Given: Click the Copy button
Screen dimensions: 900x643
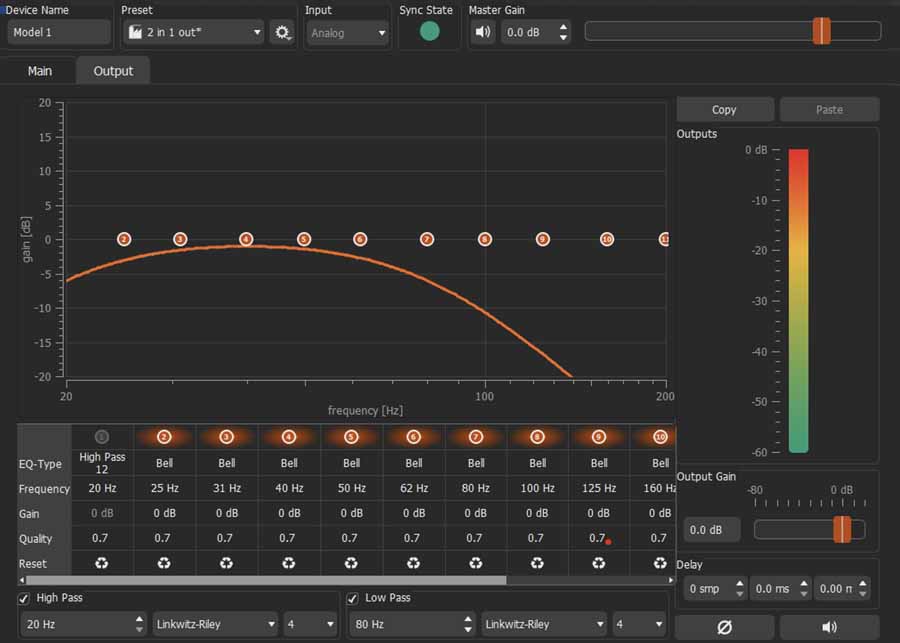Looking at the screenshot, I should (x=724, y=110).
